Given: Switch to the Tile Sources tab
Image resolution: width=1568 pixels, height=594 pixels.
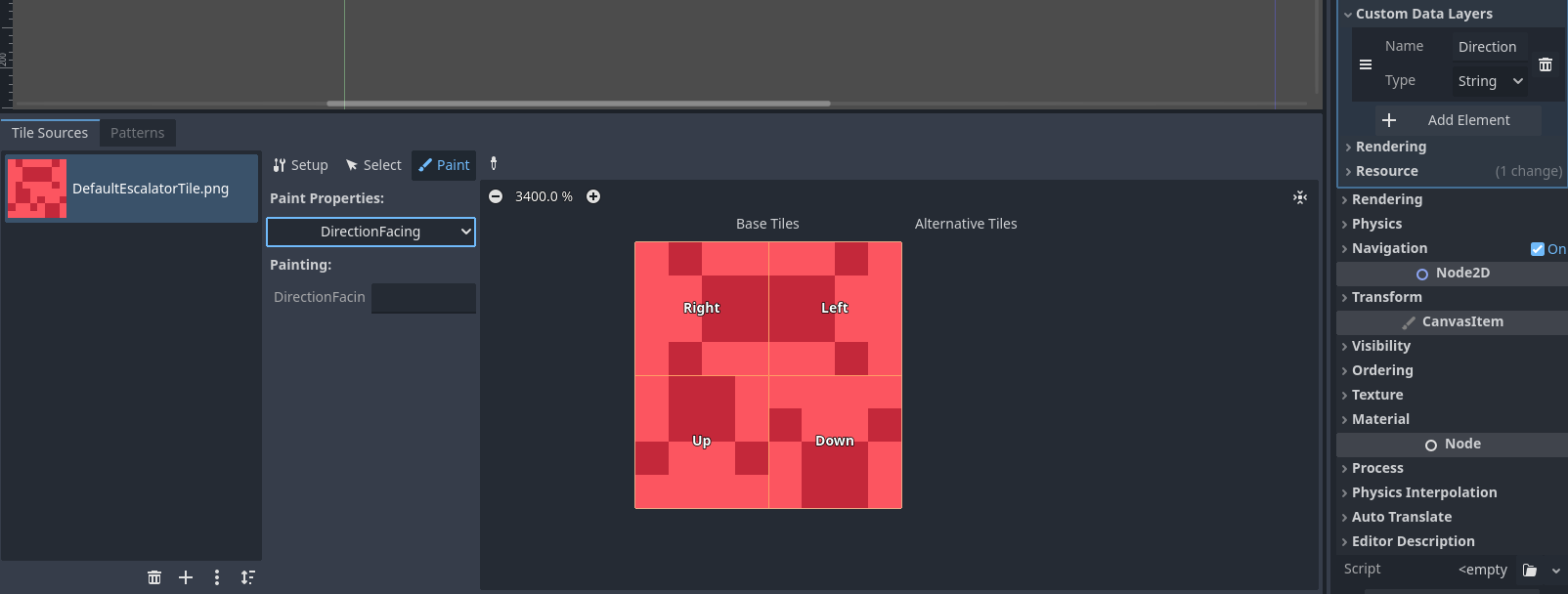Looking at the screenshot, I should coord(50,133).
